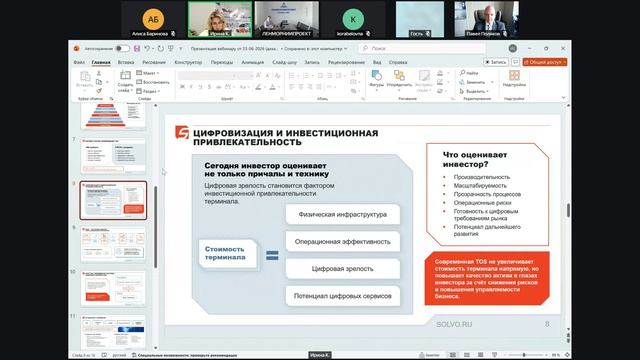640x360 pixels.
Task: Click the orange Общий доступ button
Action: [x=545, y=62]
